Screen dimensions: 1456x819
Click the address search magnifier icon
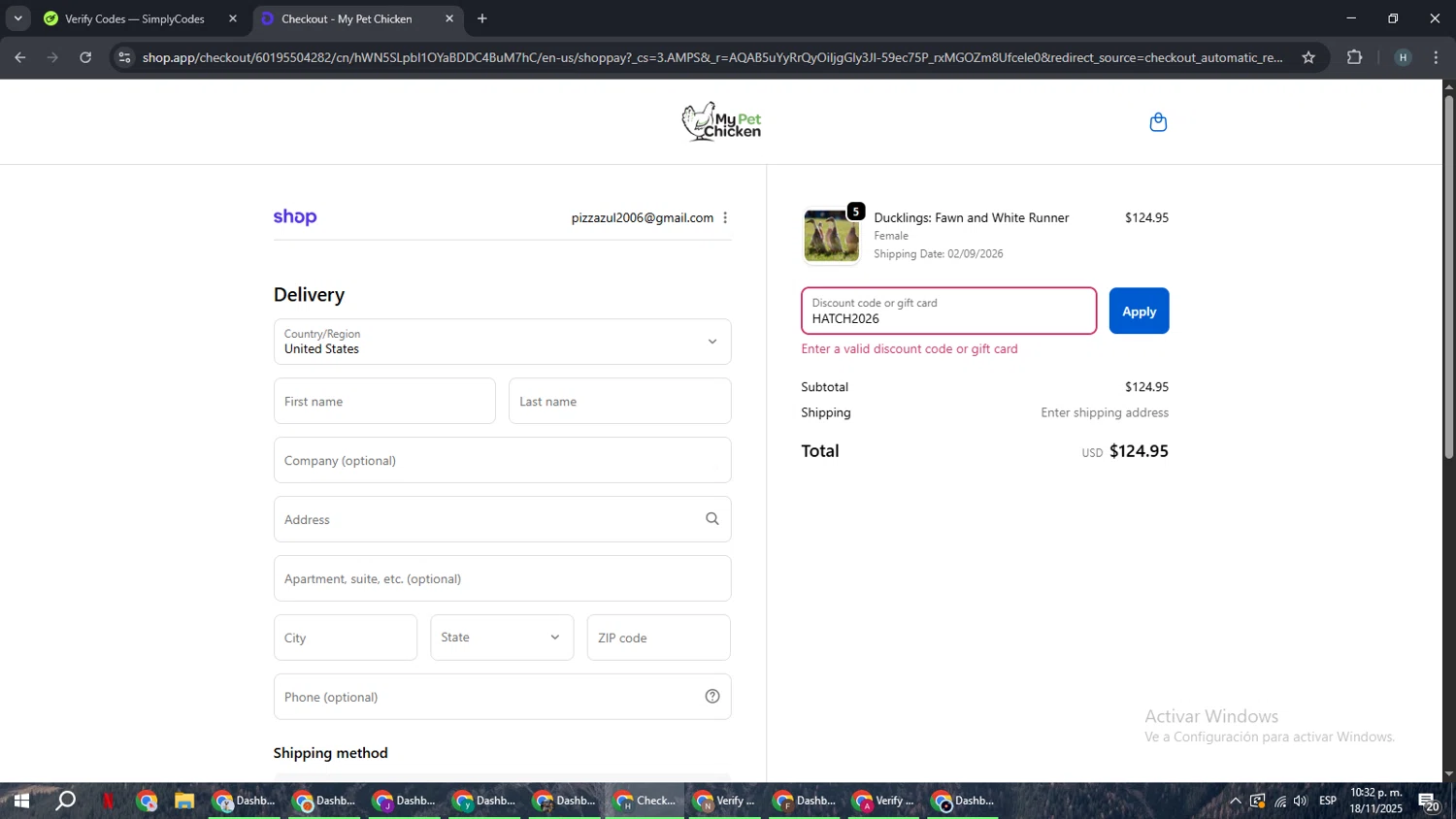(x=711, y=519)
